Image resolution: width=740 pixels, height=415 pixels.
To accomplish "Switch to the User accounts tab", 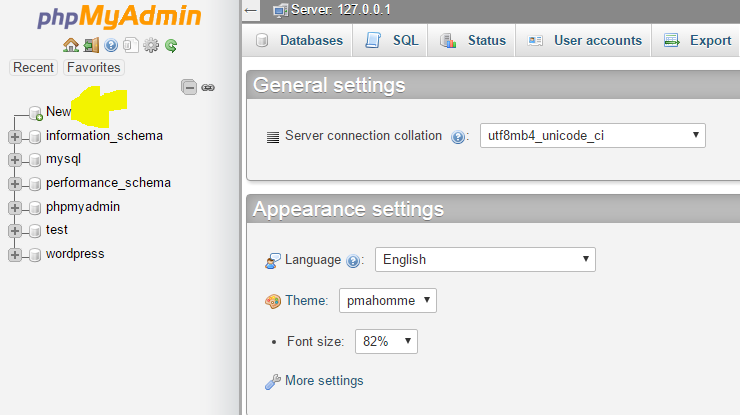I will tap(583, 41).
